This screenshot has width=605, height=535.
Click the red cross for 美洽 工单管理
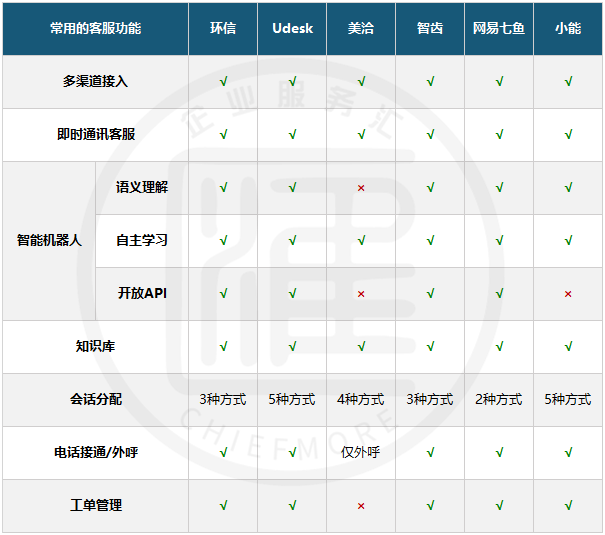pyautogui.click(x=361, y=506)
